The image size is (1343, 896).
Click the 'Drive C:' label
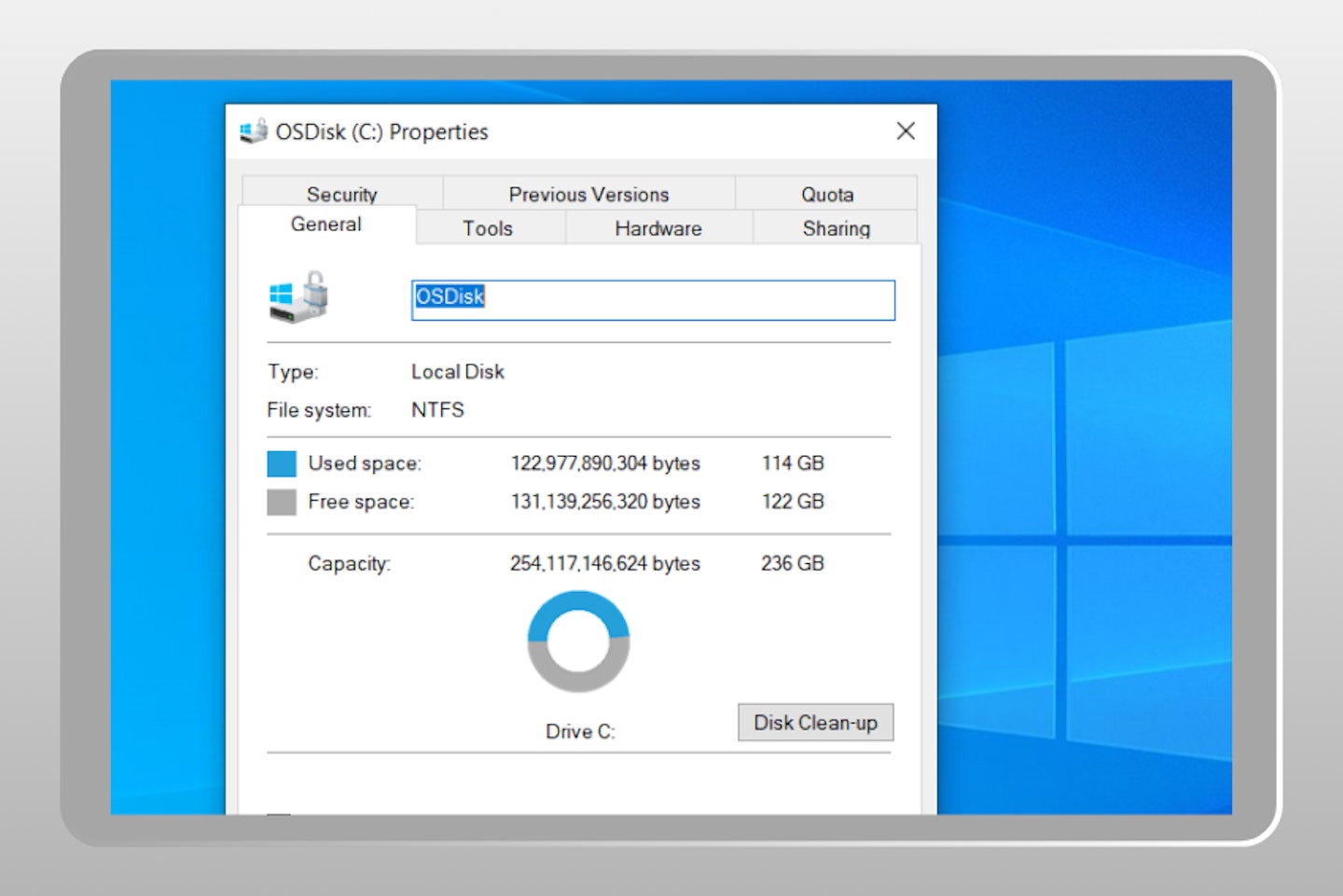(580, 731)
